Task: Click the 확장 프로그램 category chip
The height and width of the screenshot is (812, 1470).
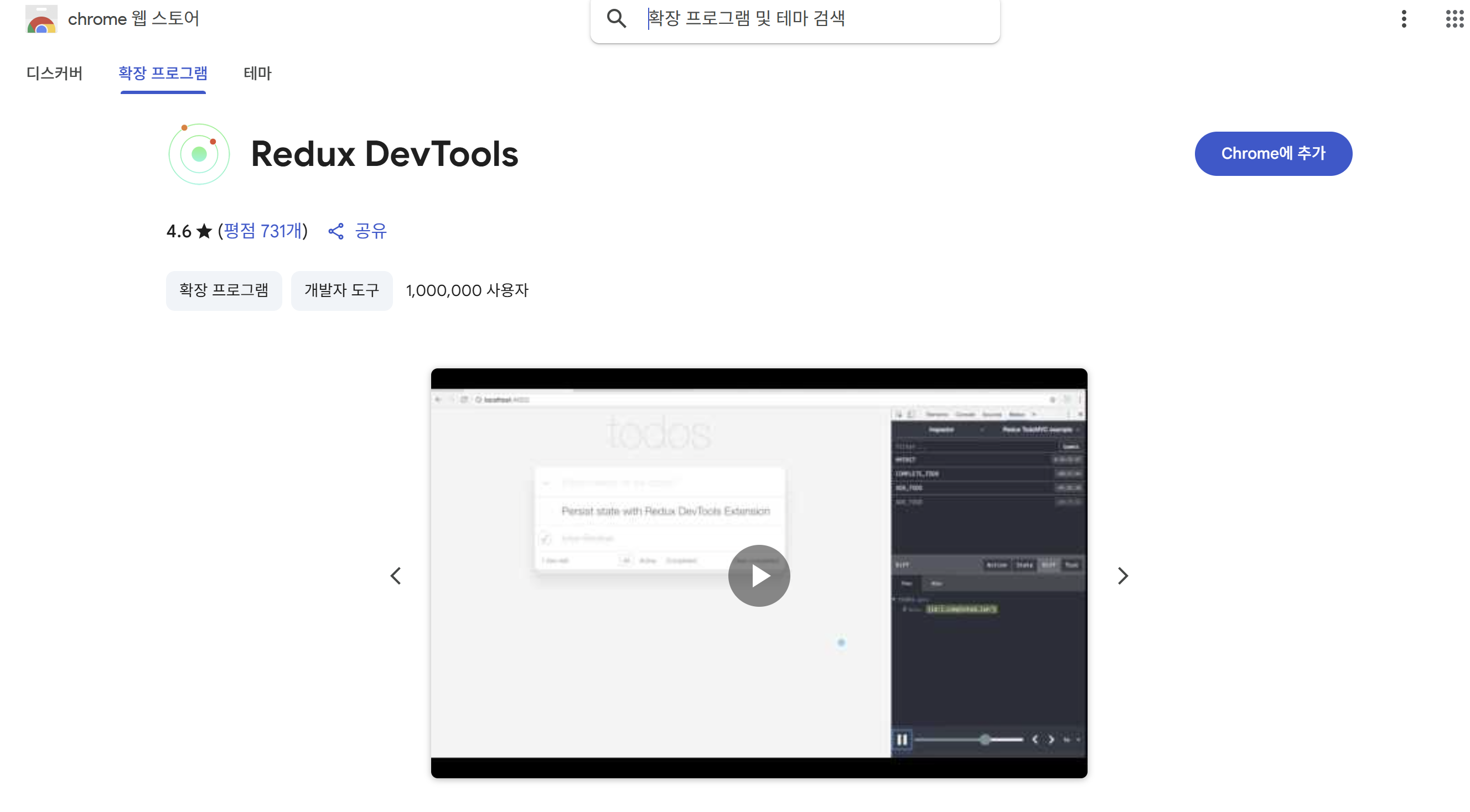Action: 224,290
